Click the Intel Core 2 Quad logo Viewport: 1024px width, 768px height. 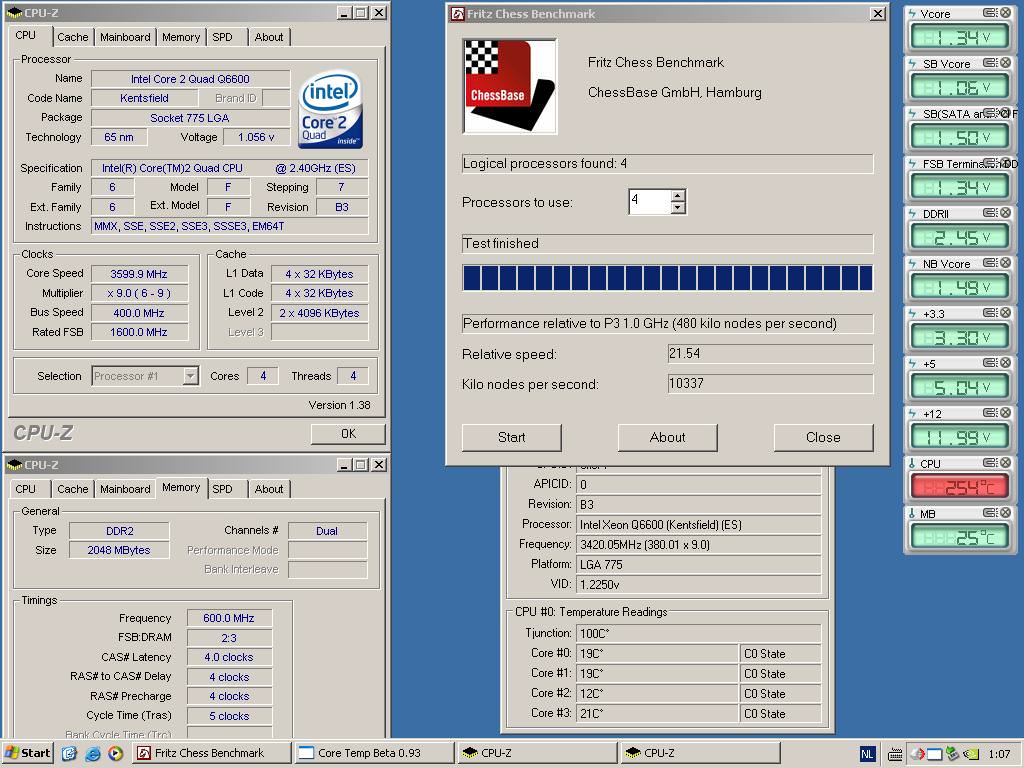point(330,109)
